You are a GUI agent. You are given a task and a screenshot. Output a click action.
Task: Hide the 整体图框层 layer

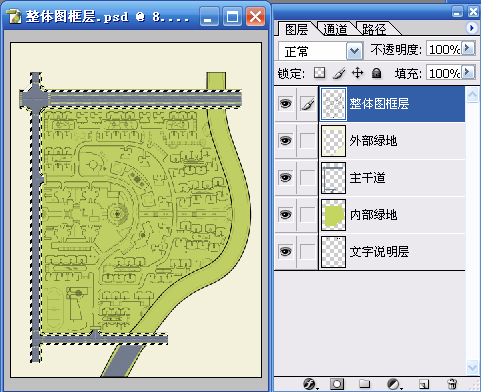pyautogui.click(x=285, y=104)
